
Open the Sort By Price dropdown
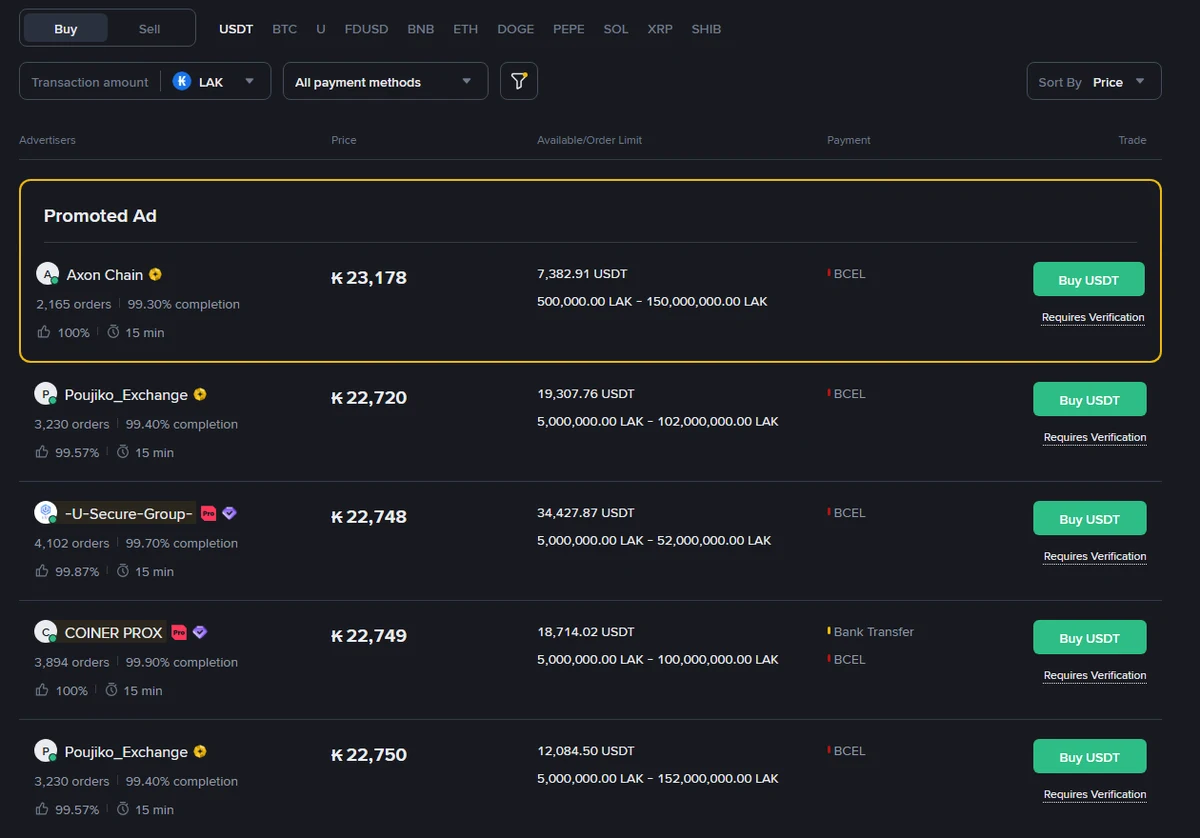tap(1094, 81)
